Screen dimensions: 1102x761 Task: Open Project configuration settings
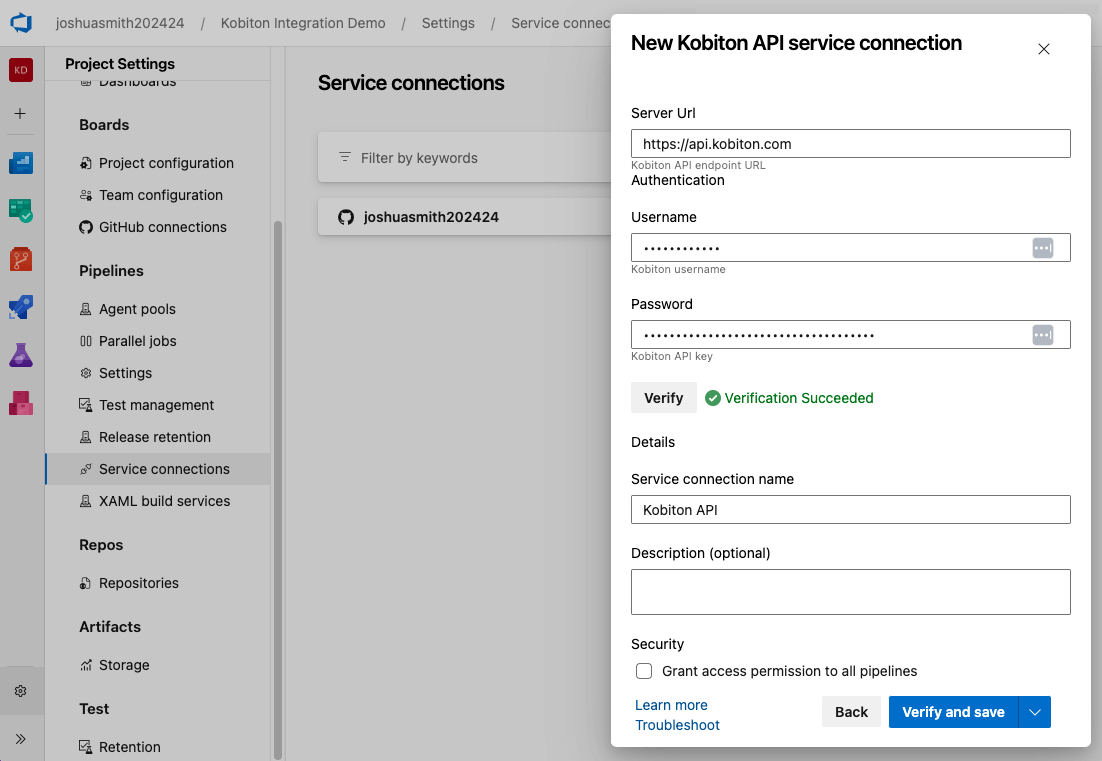(158, 163)
